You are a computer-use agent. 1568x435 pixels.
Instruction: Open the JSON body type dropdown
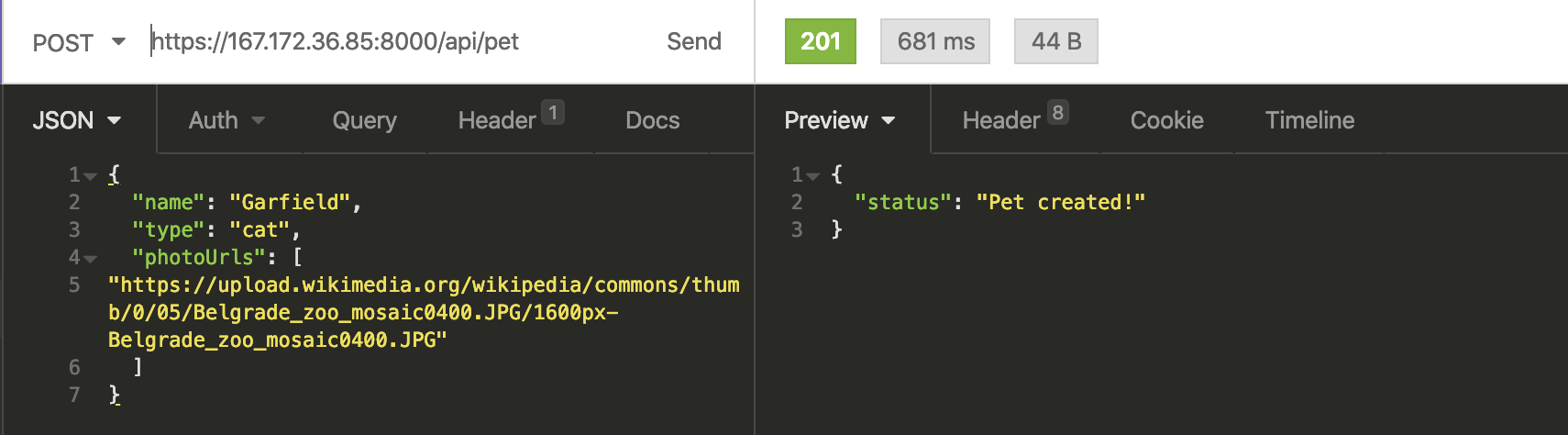click(78, 120)
